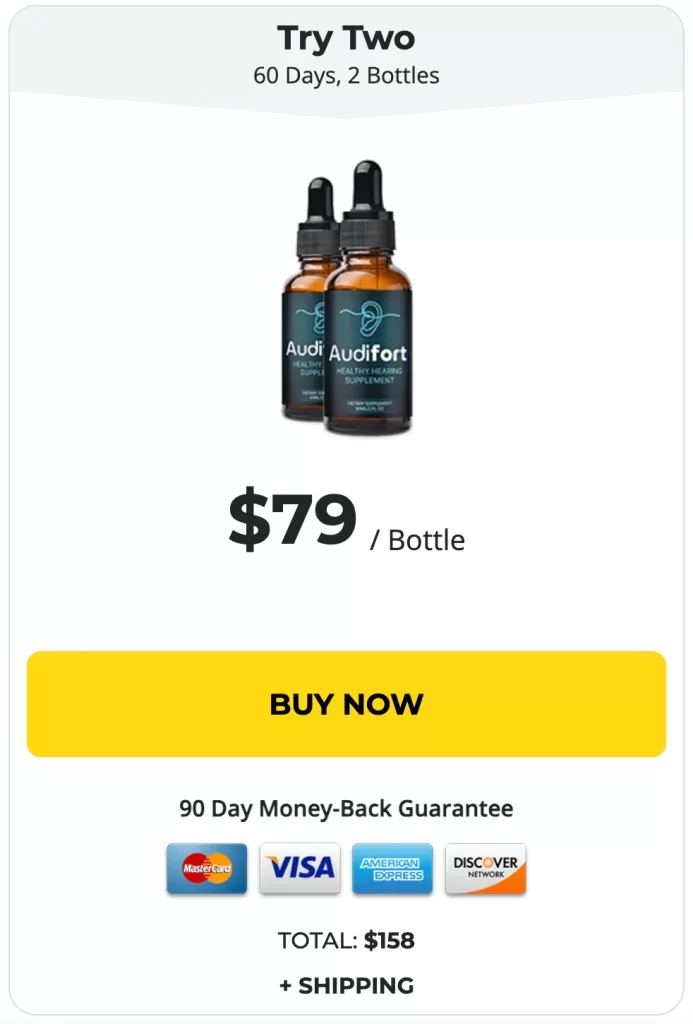Click the ear logo on front bottle
This screenshot has height=1024, width=693.
[x=371, y=318]
